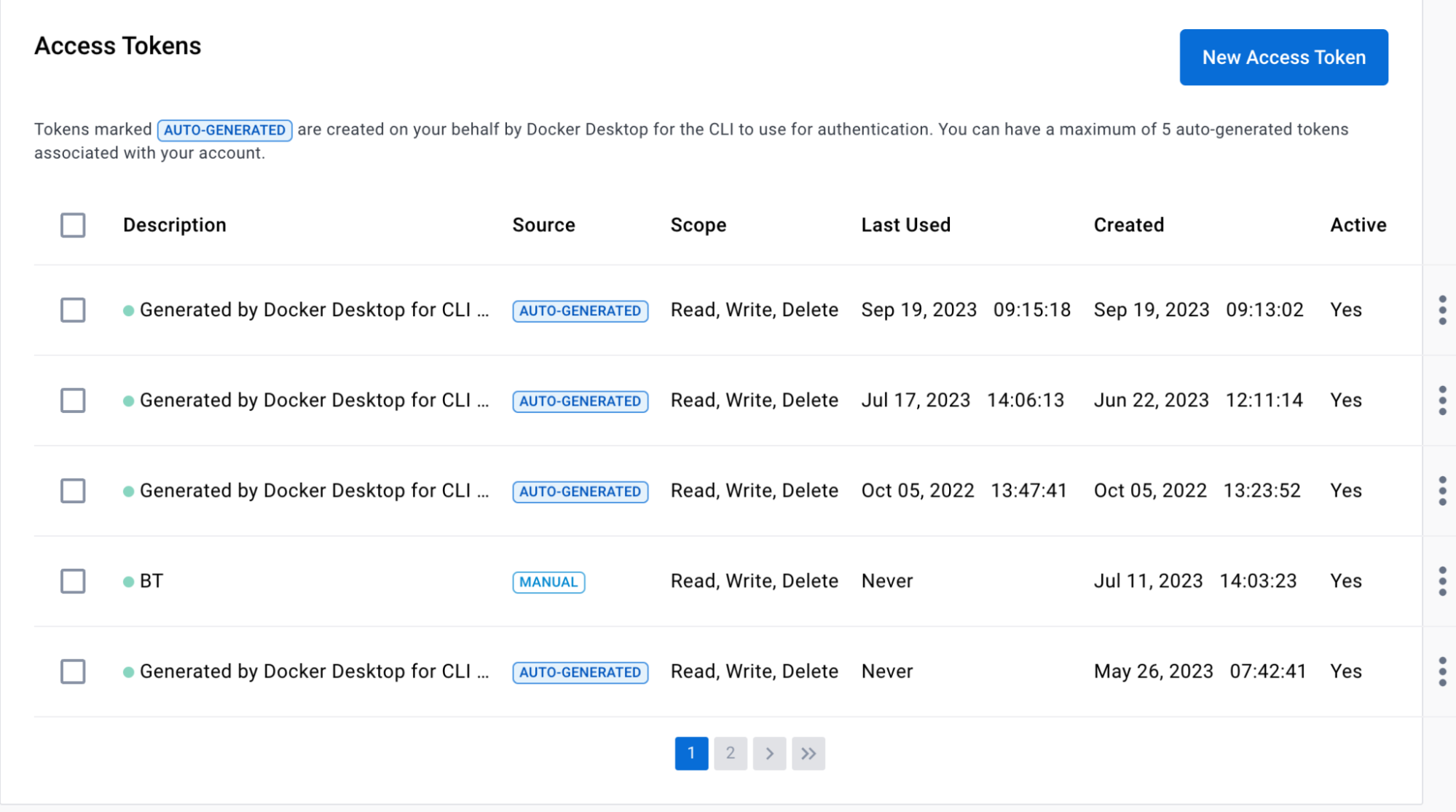Jump to last page using double-arrow icon
This screenshot has height=812, width=1456.
click(x=808, y=753)
